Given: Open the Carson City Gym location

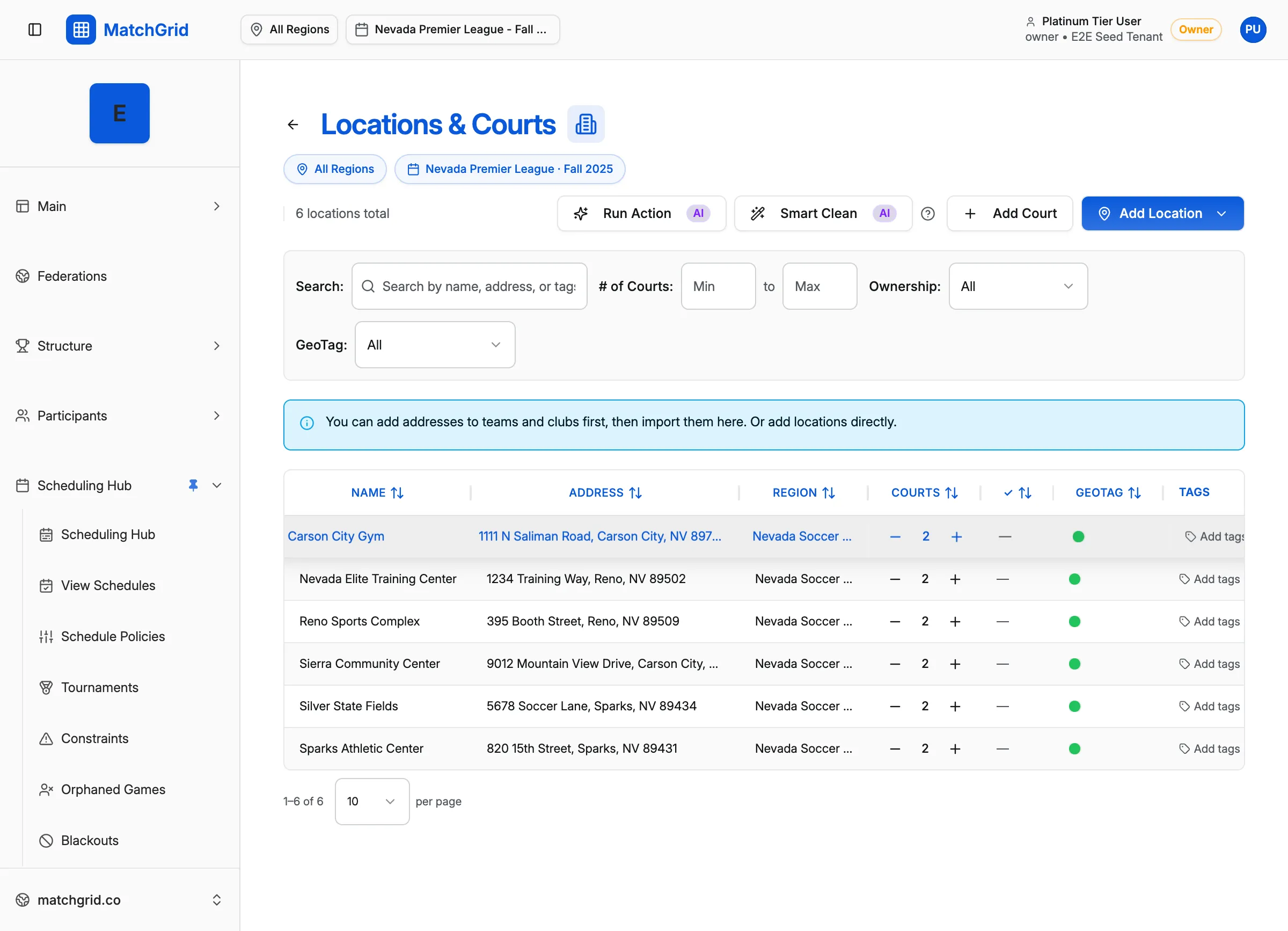Looking at the screenshot, I should (x=336, y=536).
